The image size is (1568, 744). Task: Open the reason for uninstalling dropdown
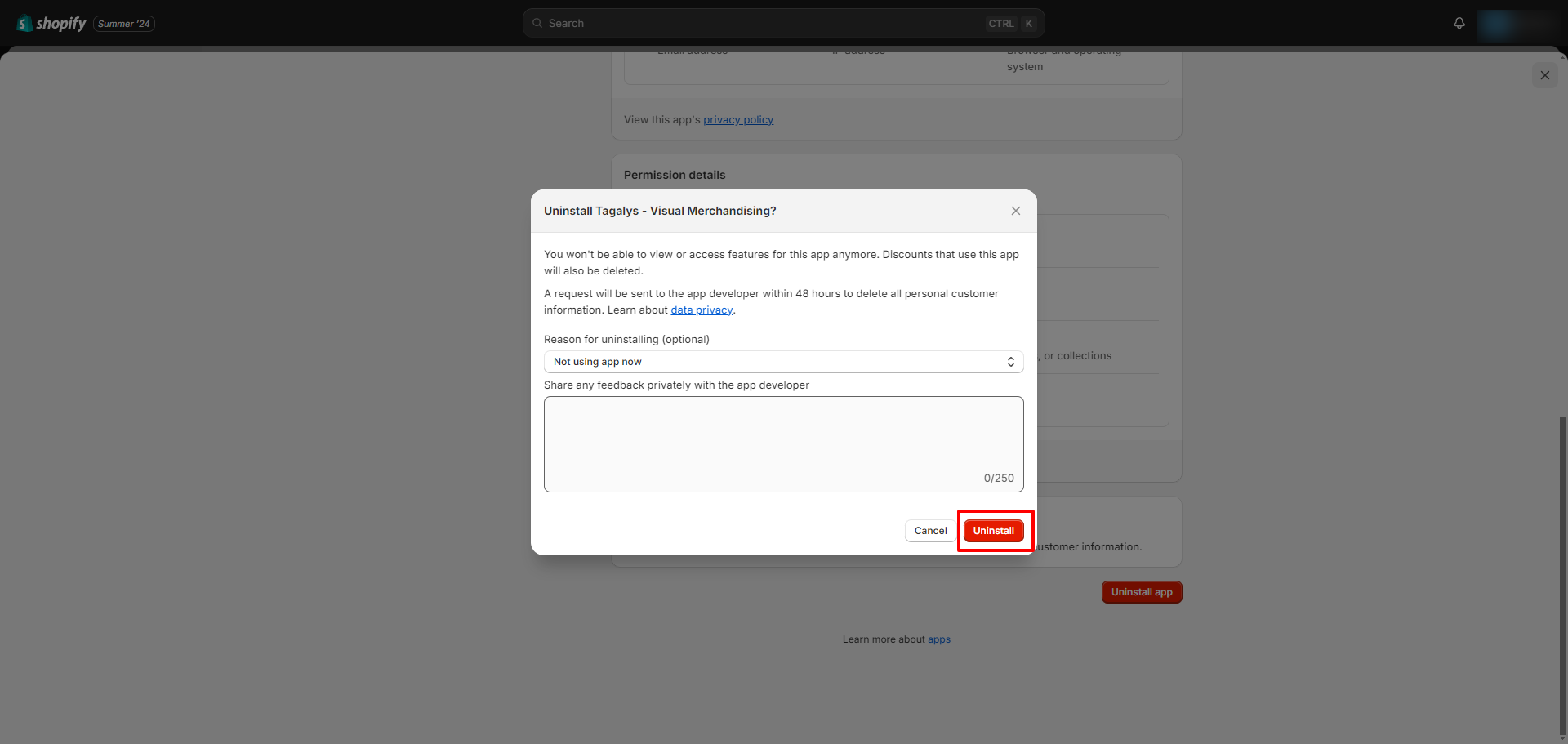pos(784,362)
